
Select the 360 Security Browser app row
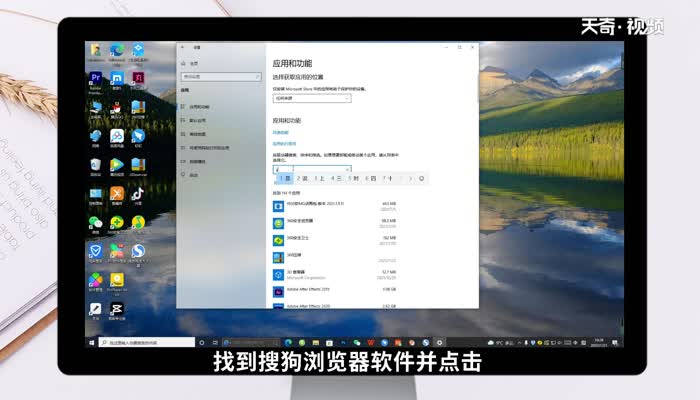click(x=335, y=223)
